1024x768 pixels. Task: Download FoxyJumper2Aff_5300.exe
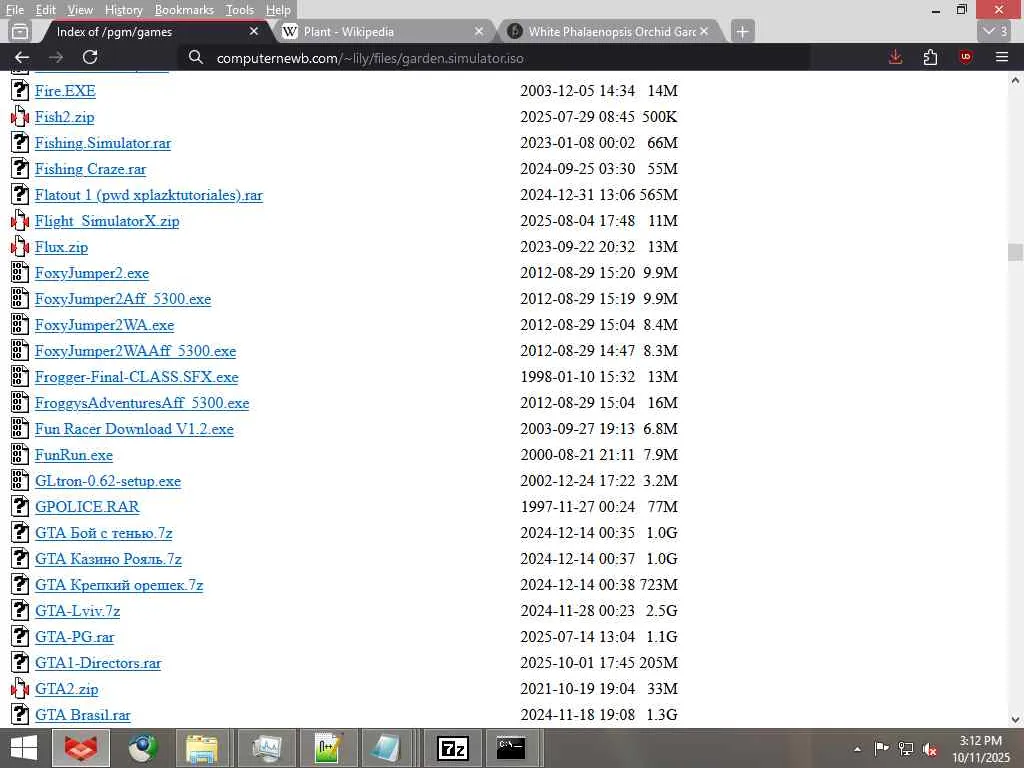[123, 299]
